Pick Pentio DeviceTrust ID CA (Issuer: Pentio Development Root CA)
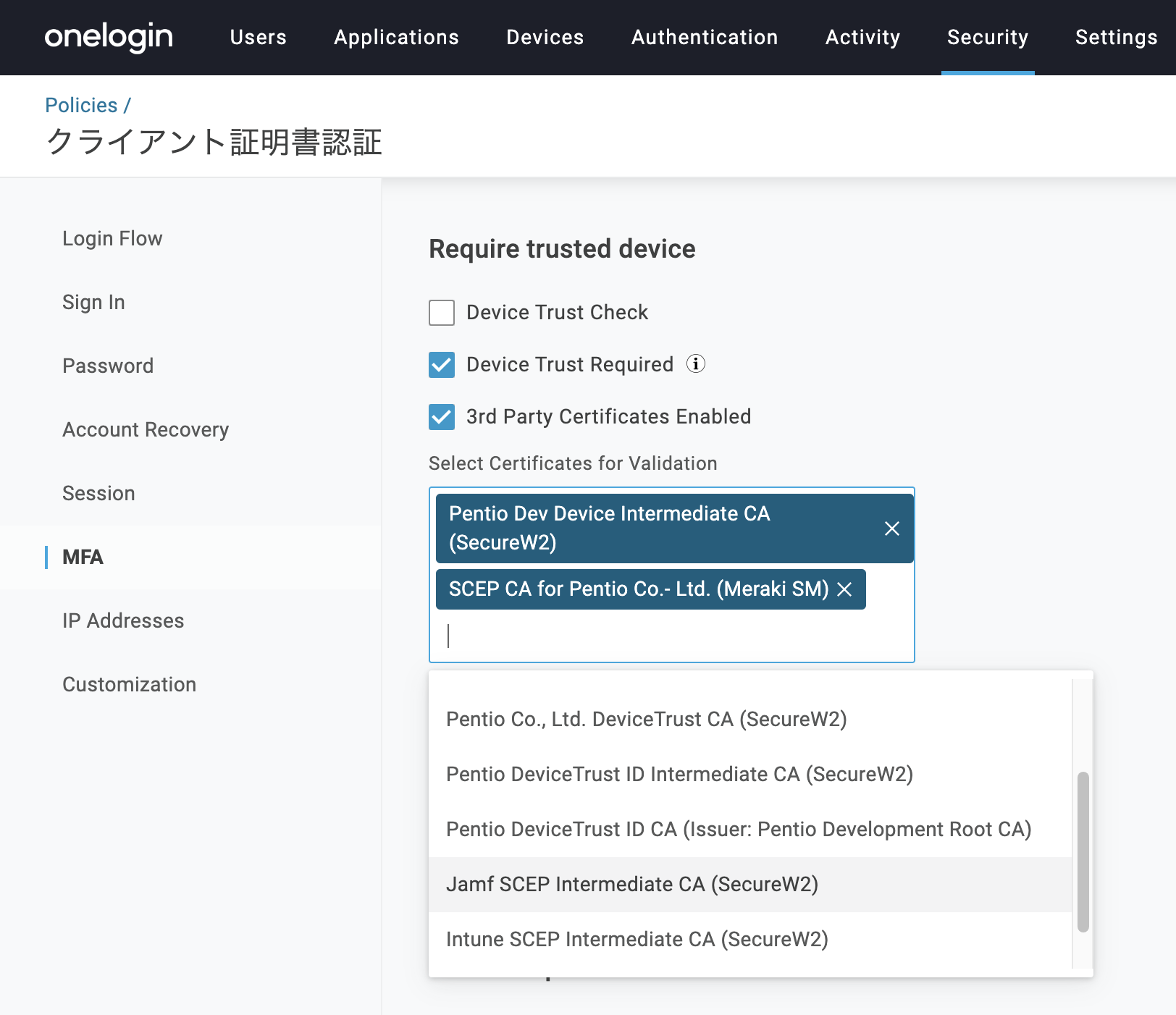 coord(750,829)
